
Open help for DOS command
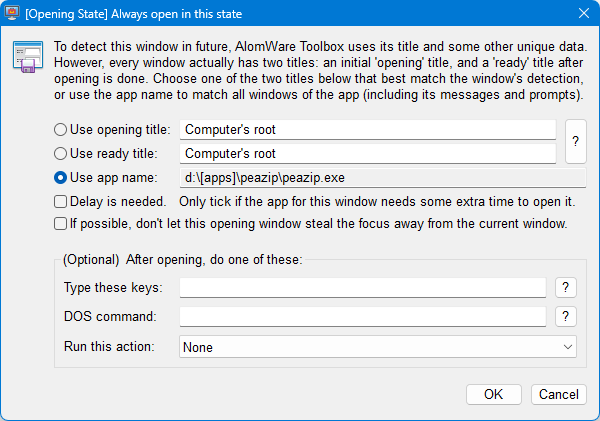point(565,317)
